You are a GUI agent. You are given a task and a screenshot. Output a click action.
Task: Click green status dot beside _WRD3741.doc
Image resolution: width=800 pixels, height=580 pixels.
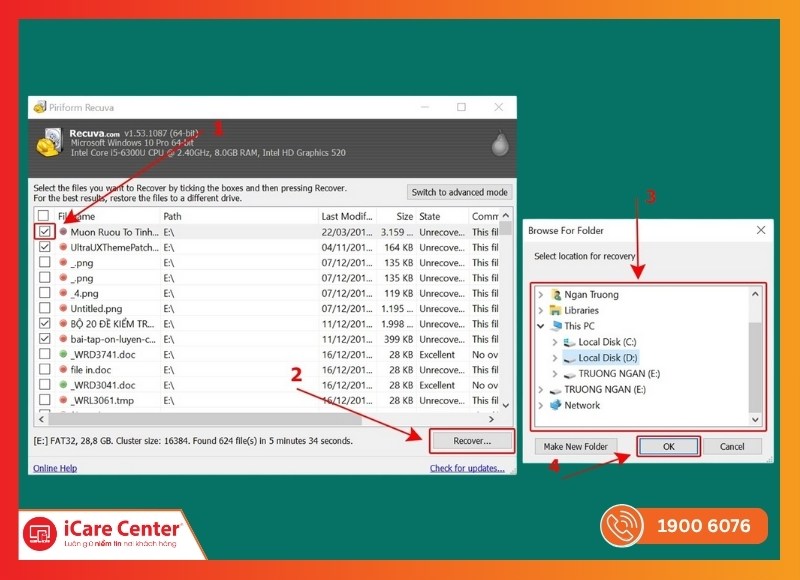pos(62,355)
